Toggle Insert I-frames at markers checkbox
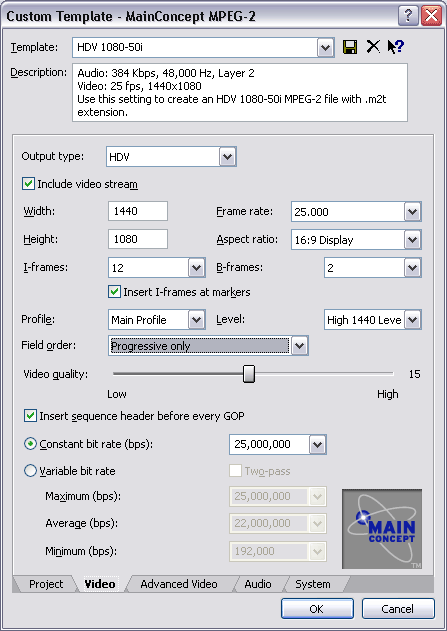Image resolution: width=447 pixels, height=631 pixels. tap(114, 292)
